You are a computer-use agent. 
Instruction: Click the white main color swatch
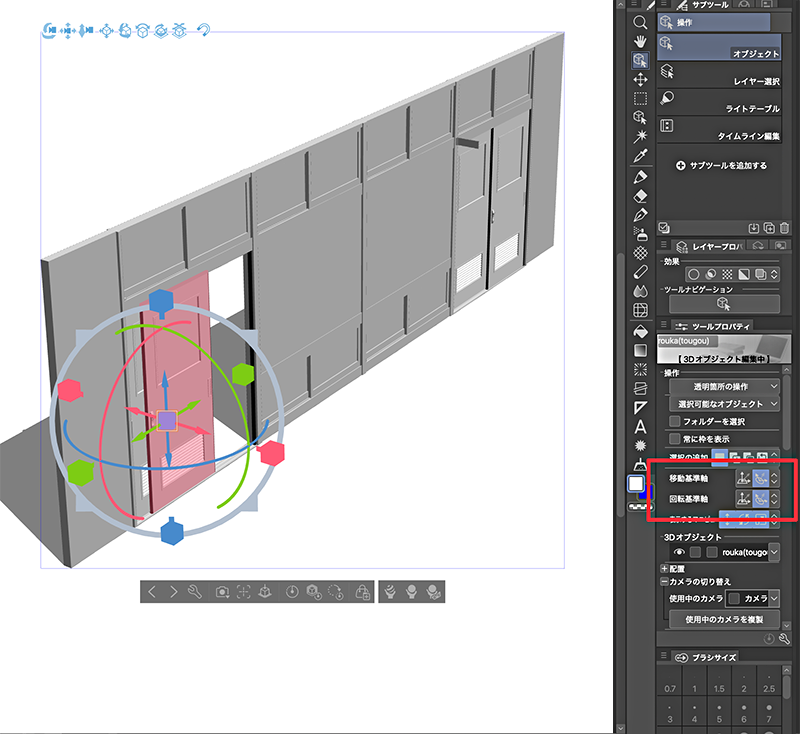pos(636,484)
